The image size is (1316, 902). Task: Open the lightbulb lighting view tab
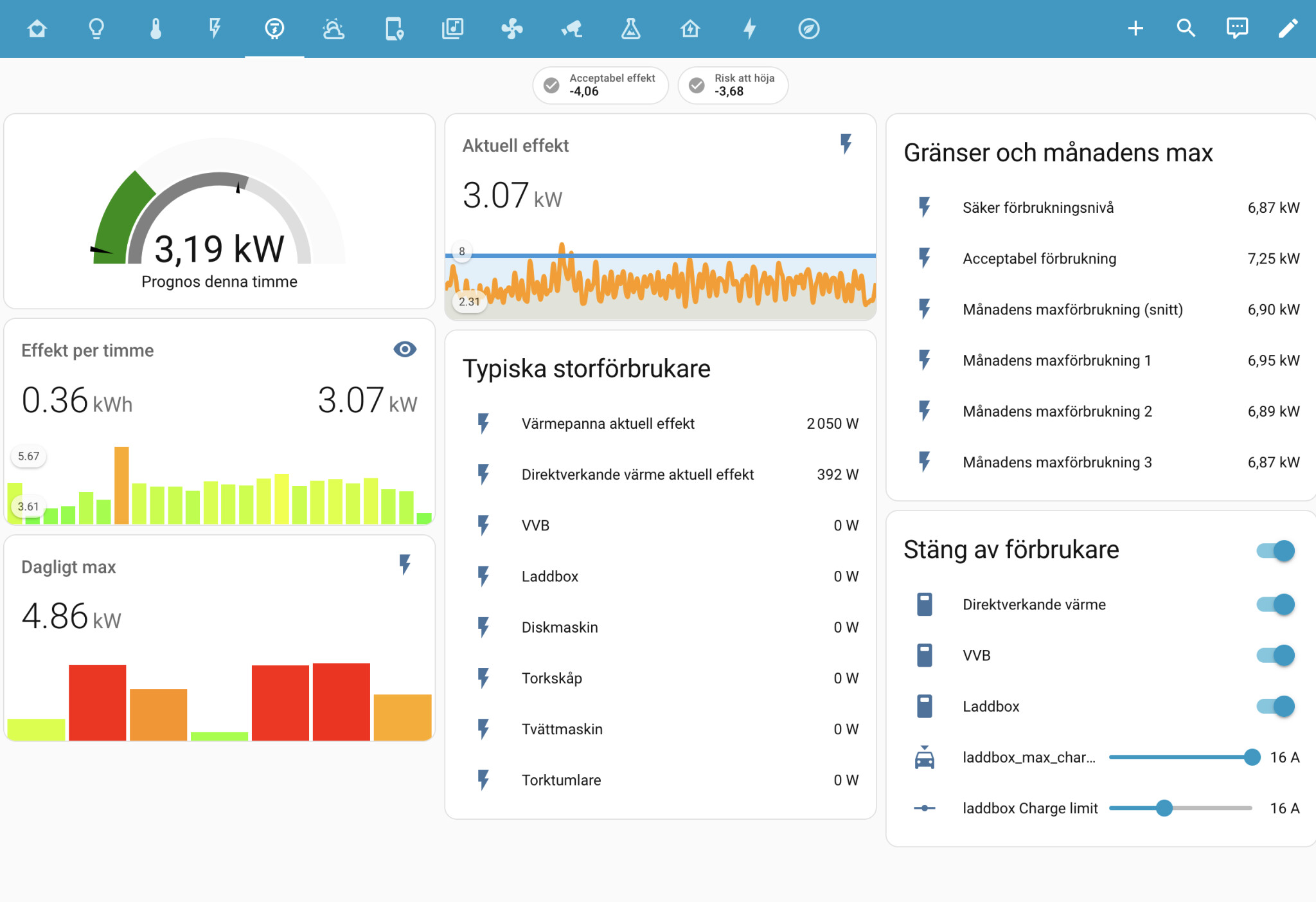[x=96, y=28]
